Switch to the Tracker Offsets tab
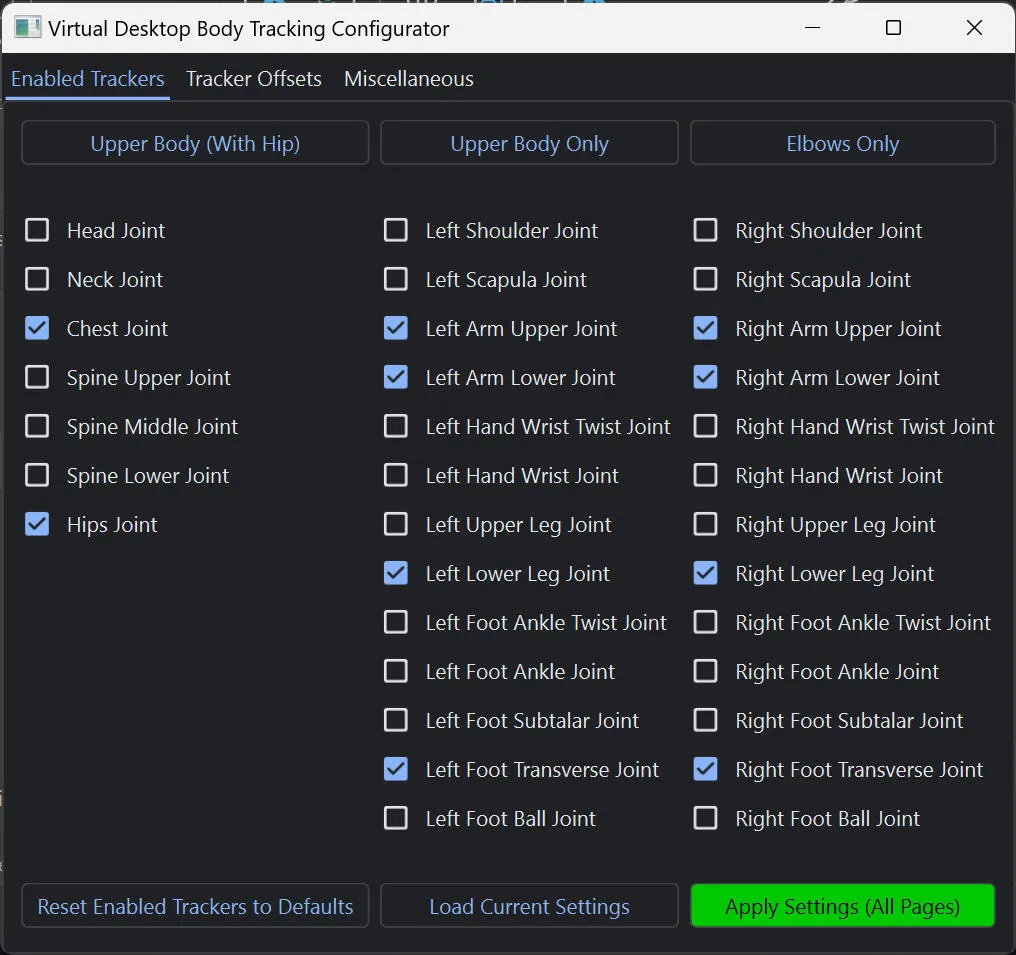 253,78
